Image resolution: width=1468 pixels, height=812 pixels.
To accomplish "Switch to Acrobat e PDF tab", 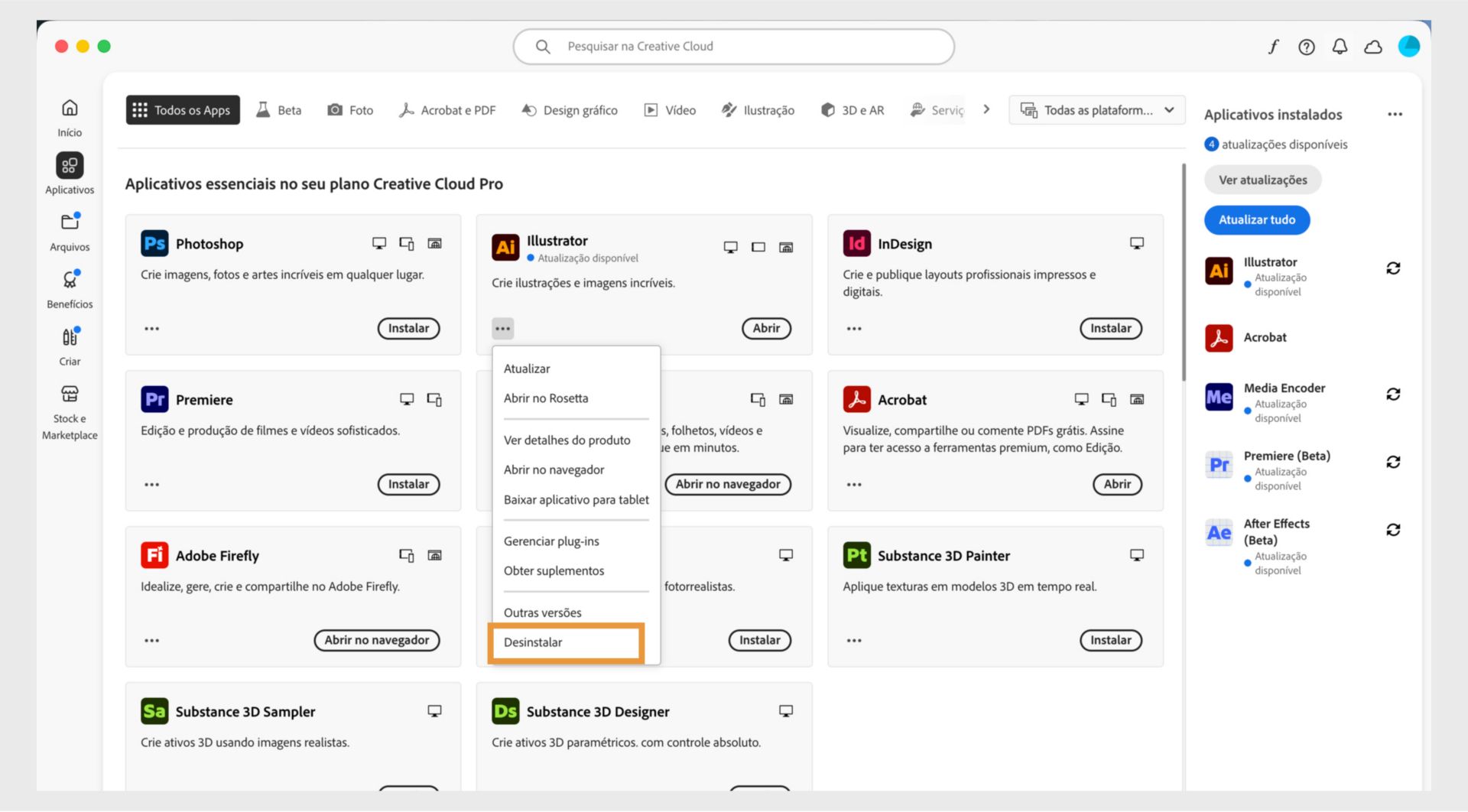I will pos(447,110).
